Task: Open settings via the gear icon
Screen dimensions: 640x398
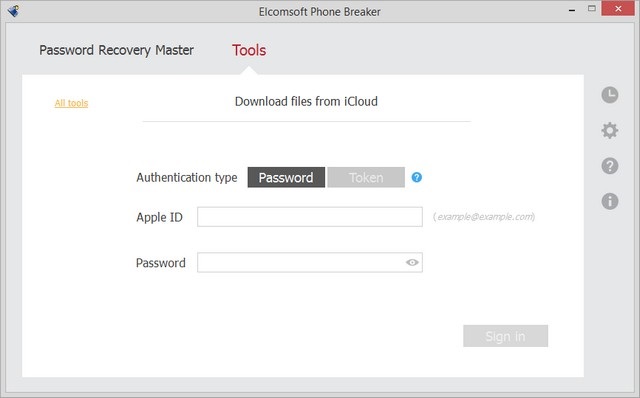Action: 609,131
